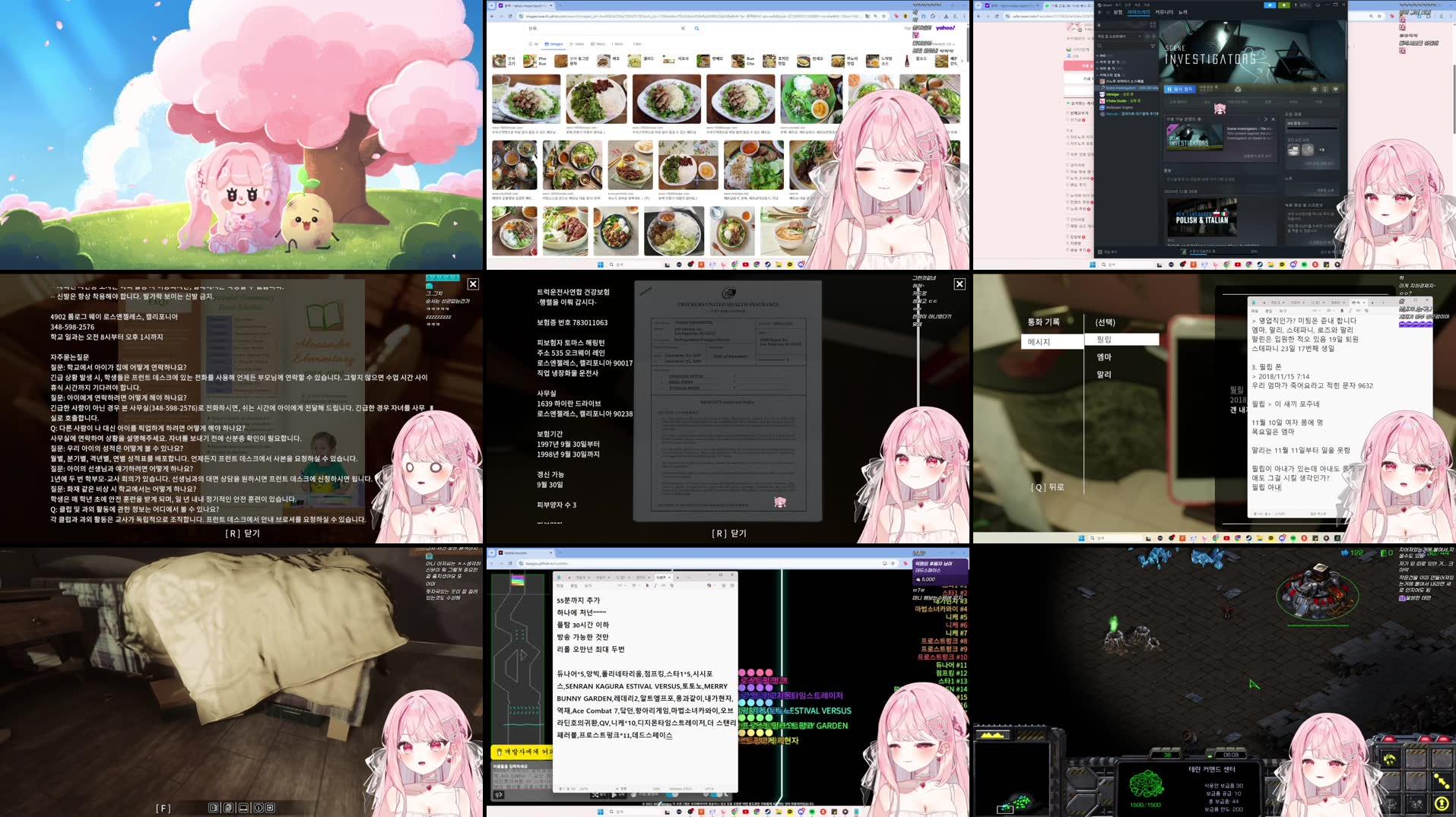Switch to the Video tab in Yahoo image search

(x=578, y=44)
